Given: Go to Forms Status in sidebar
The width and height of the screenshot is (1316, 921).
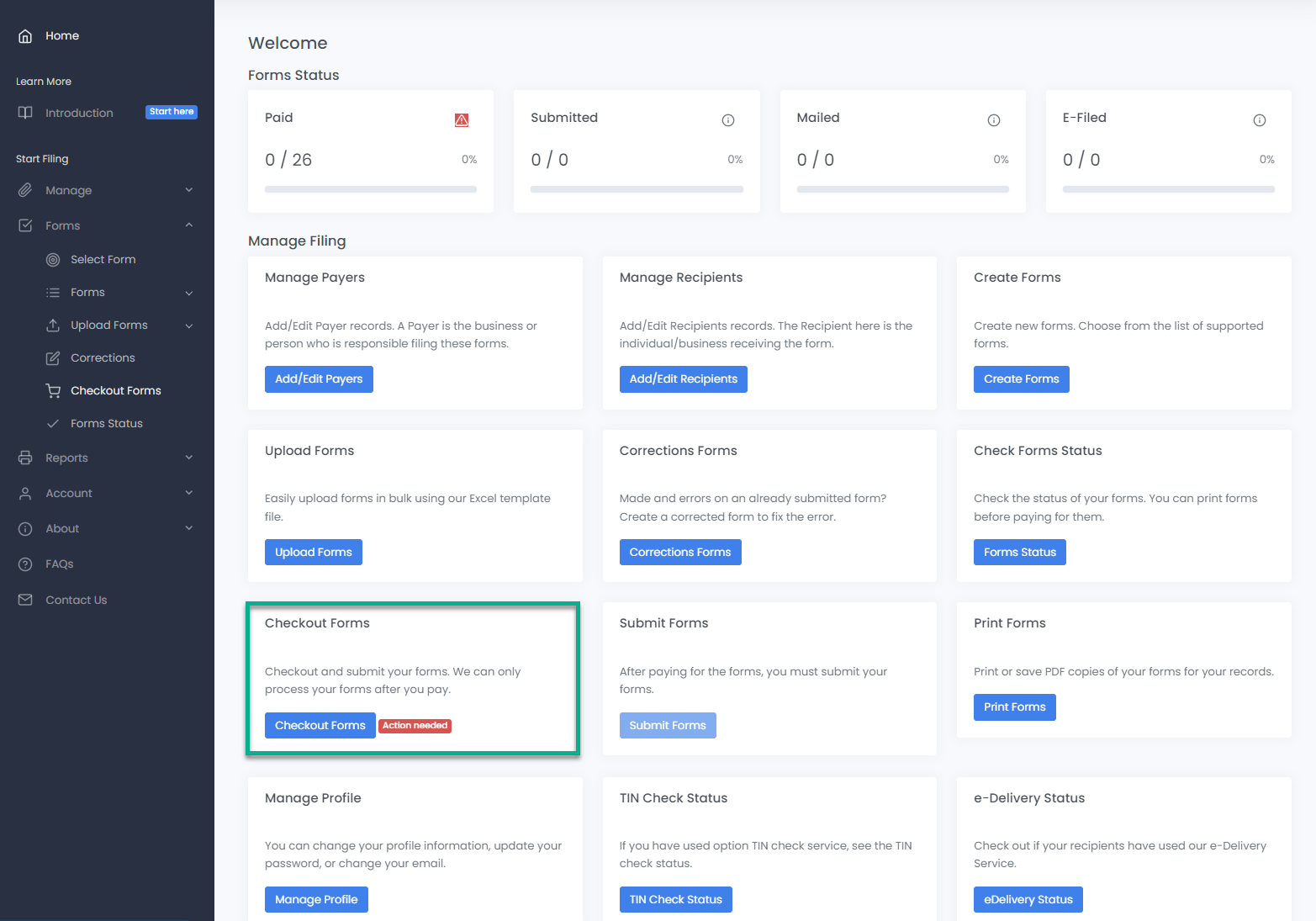Looking at the screenshot, I should click(106, 424).
